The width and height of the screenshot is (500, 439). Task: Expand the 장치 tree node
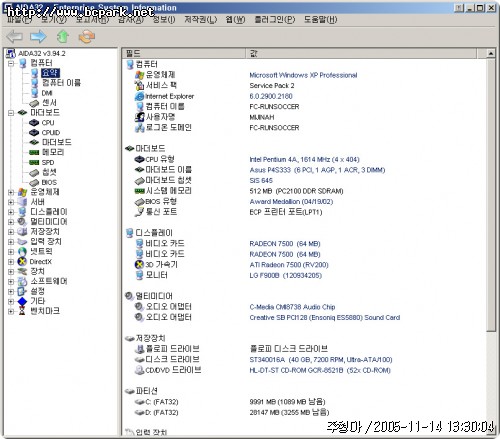(x=11, y=272)
